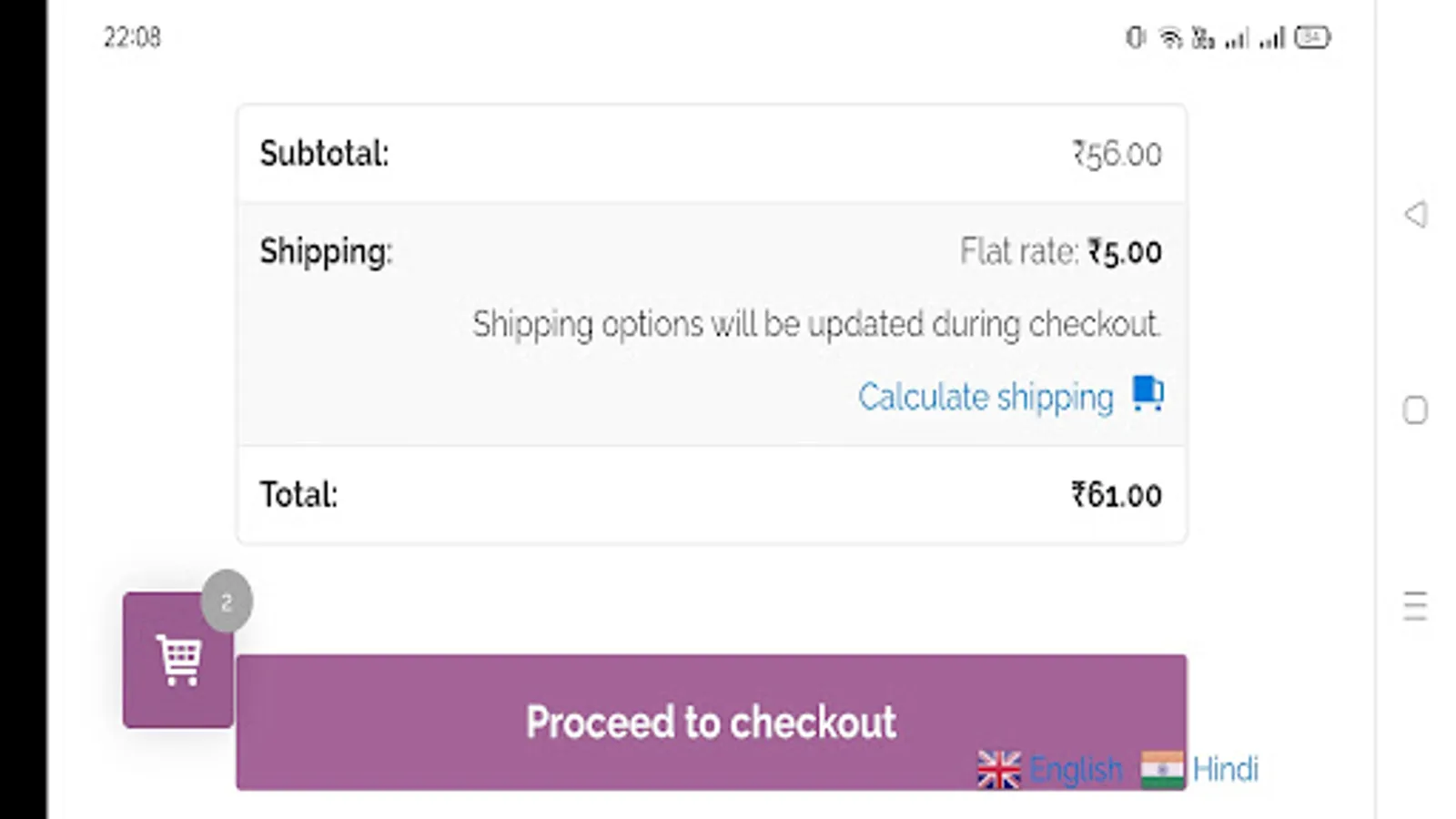
Task: Tap the Wi-Fi status icon
Action: click(x=1170, y=38)
